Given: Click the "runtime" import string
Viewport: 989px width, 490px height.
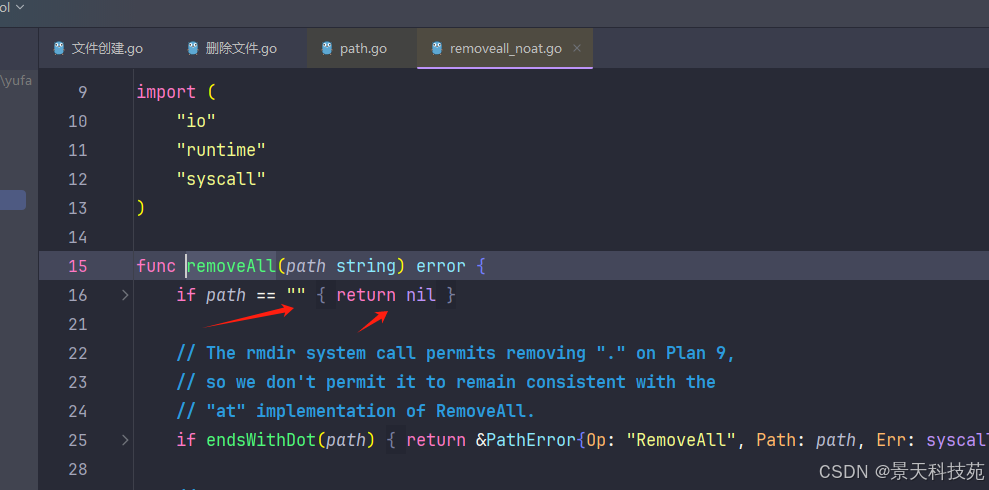Looking at the screenshot, I should pos(221,150).
